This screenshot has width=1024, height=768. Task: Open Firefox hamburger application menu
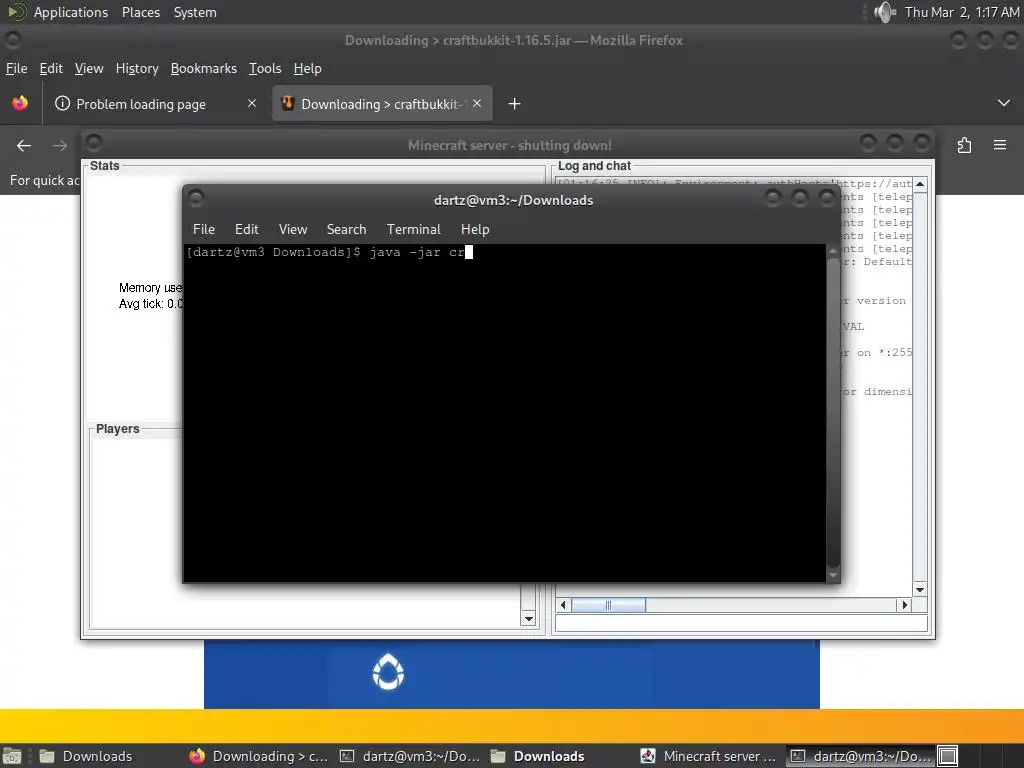coord(1000,146)
